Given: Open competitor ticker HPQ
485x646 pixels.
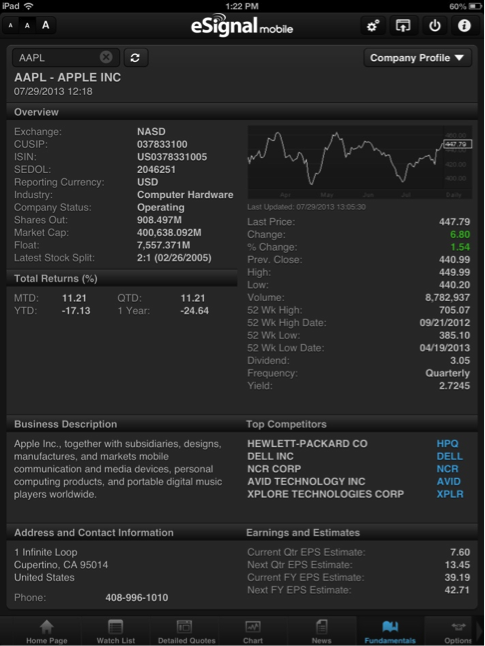Looking at the screenshot, I should 447,444.
